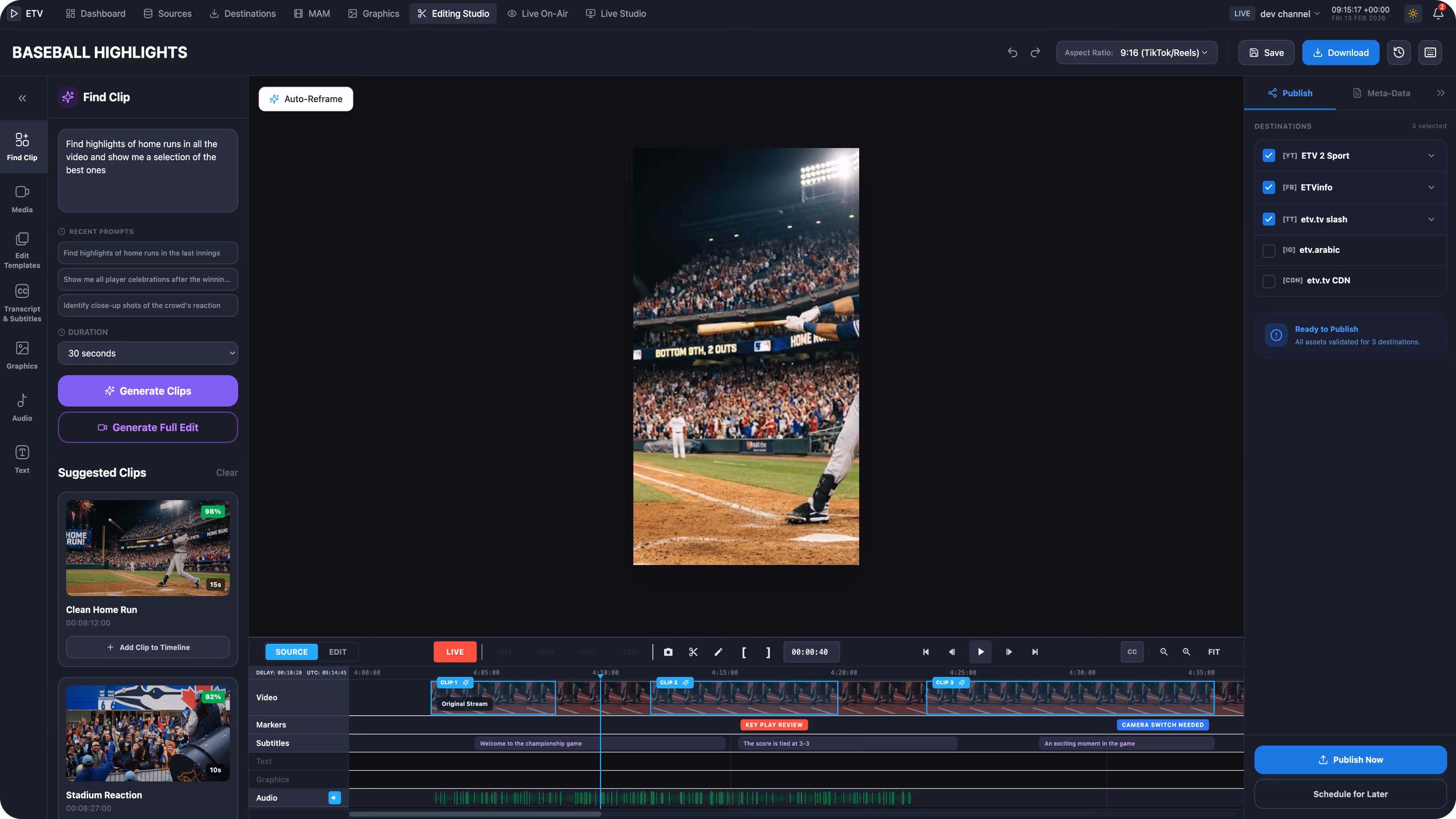Open the notifications bell
This screenshot has width=1456, height=819.
point(1438,14)
